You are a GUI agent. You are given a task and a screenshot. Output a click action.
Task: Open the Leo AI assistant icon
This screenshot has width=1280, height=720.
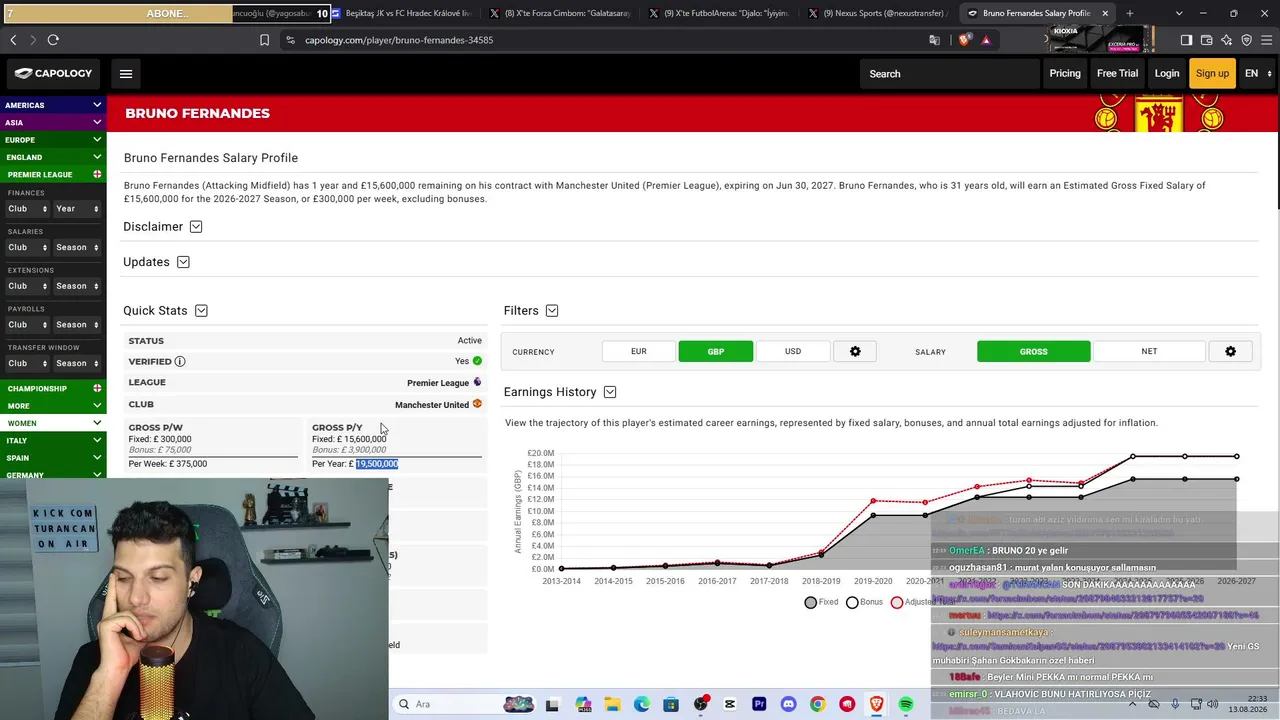click(1226, 40)
